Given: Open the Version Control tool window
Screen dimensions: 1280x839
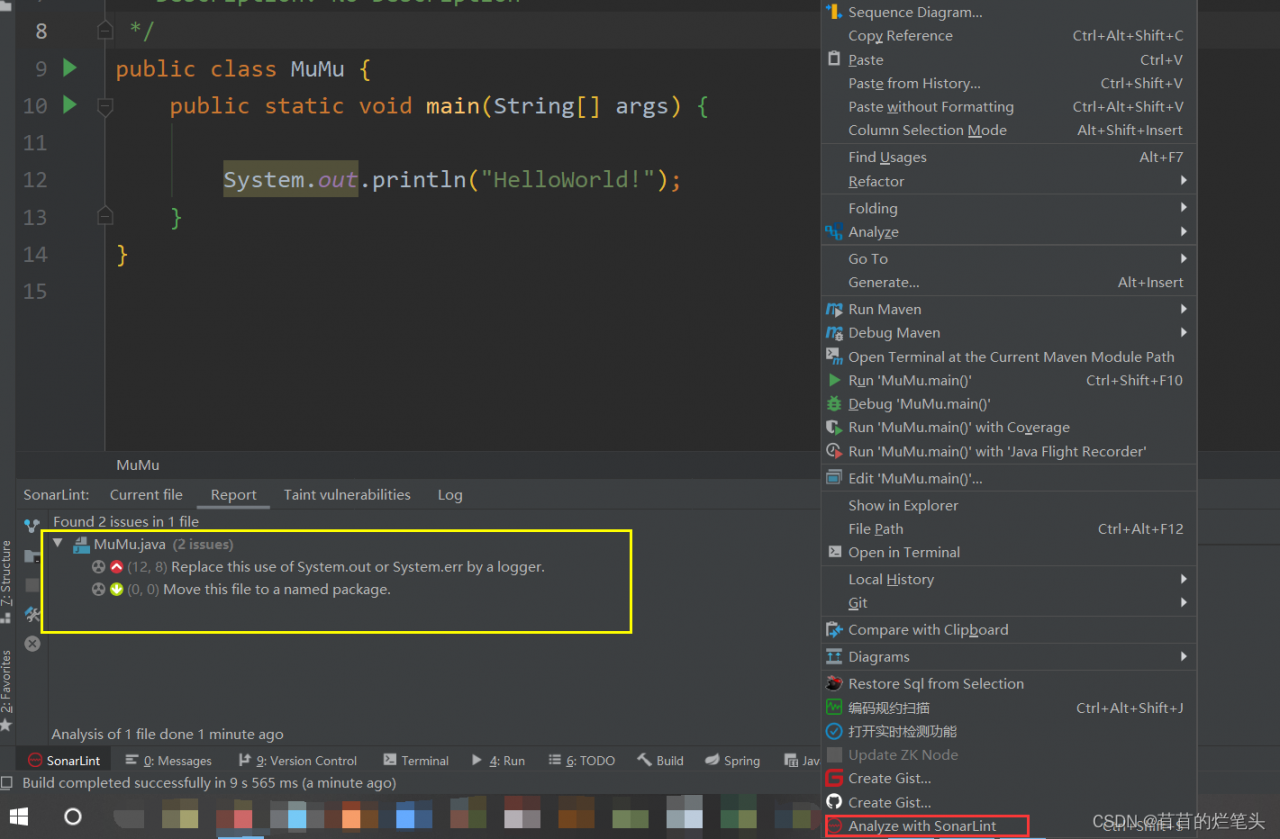Looking at the screenshot, I should (298, 761).
